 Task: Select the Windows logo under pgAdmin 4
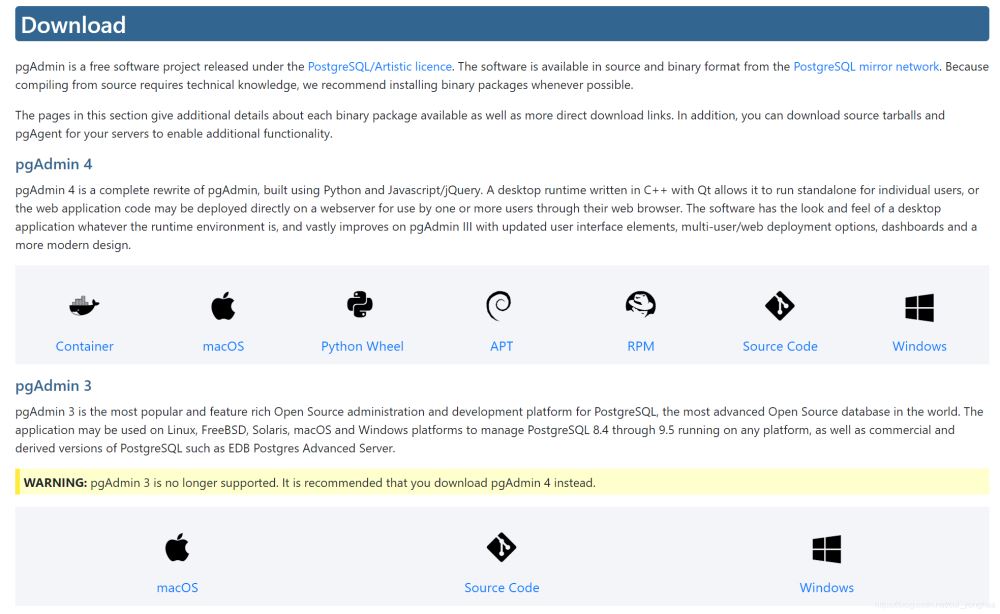click(x=919, y=307)
